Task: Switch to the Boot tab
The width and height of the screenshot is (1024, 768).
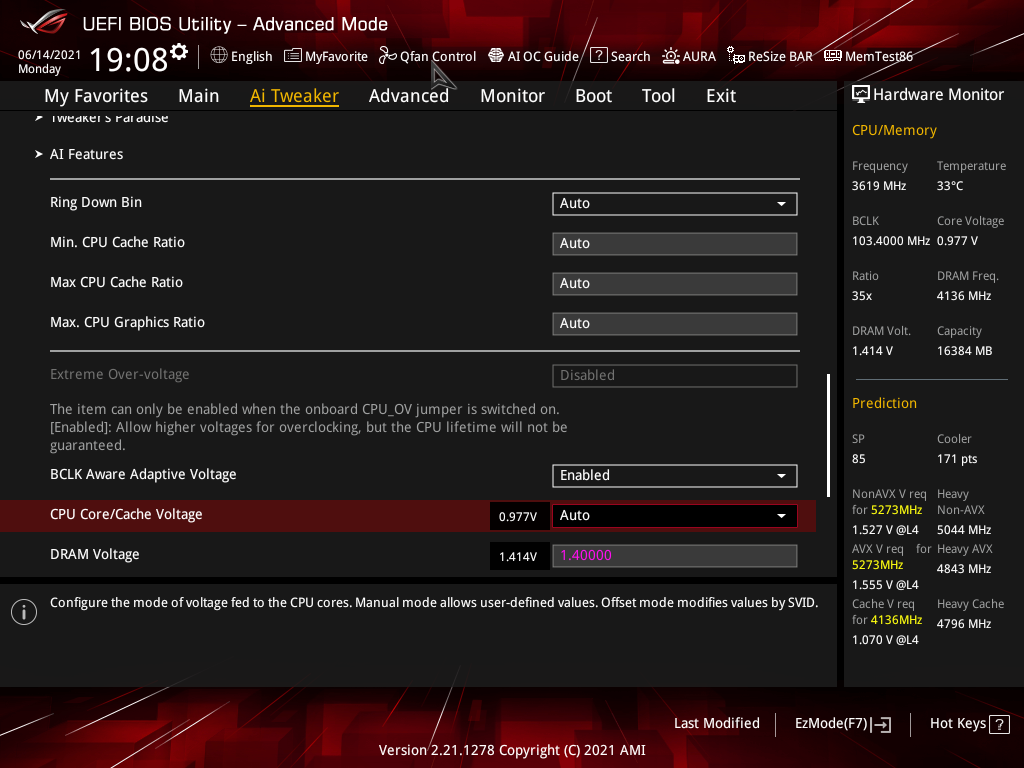Action: (593, 96)
